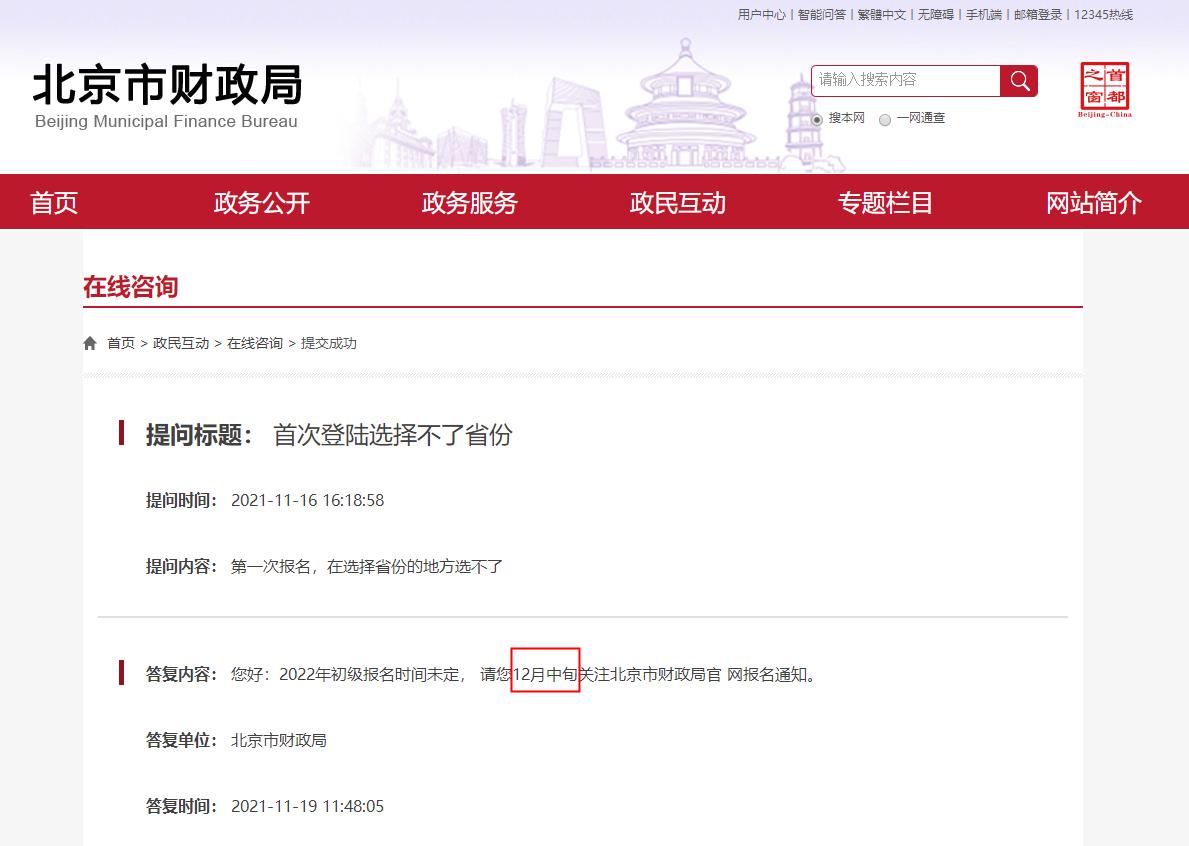Image resolution: width=1189 pixels, height=846 pixels.
Task: Open the 政民互动 menu
Action: point(678,201)
